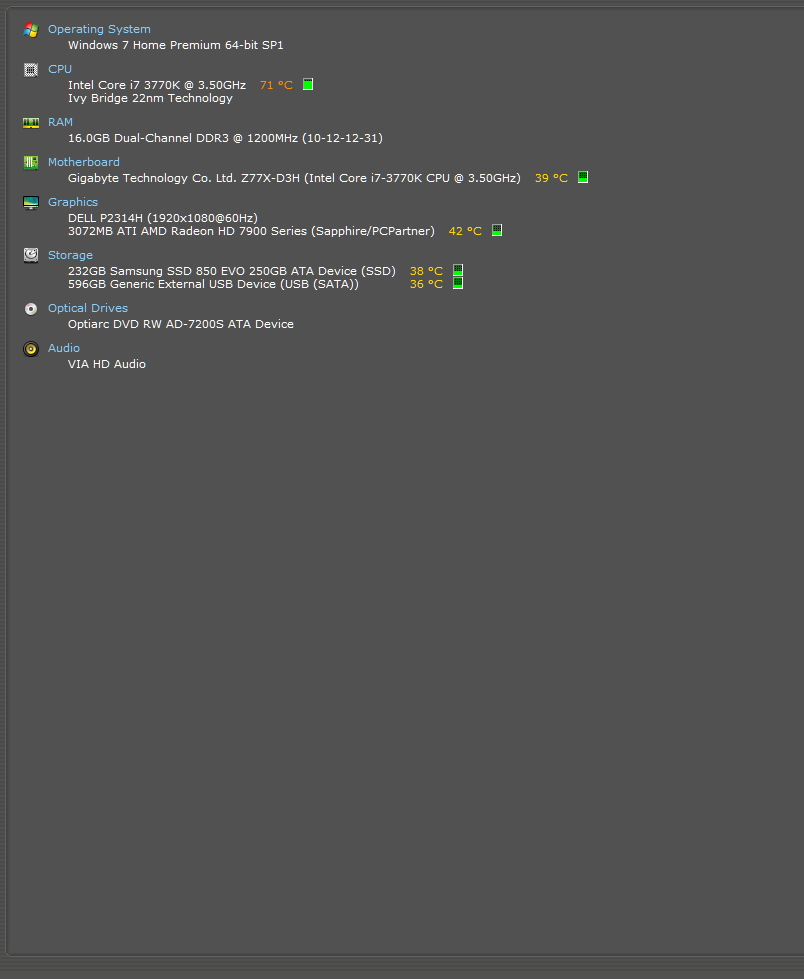Click the Storage hard drive icon

[31, 255]
